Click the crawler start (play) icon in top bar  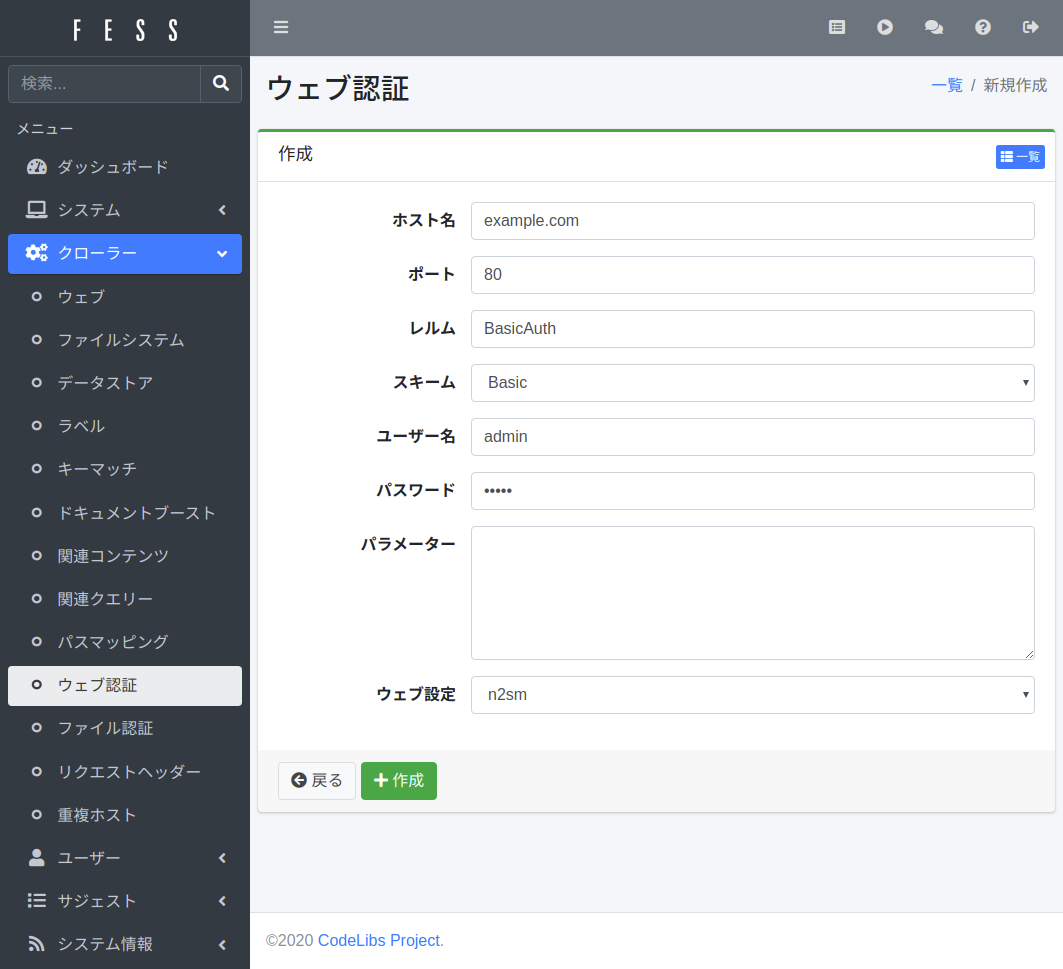(885, 27)
